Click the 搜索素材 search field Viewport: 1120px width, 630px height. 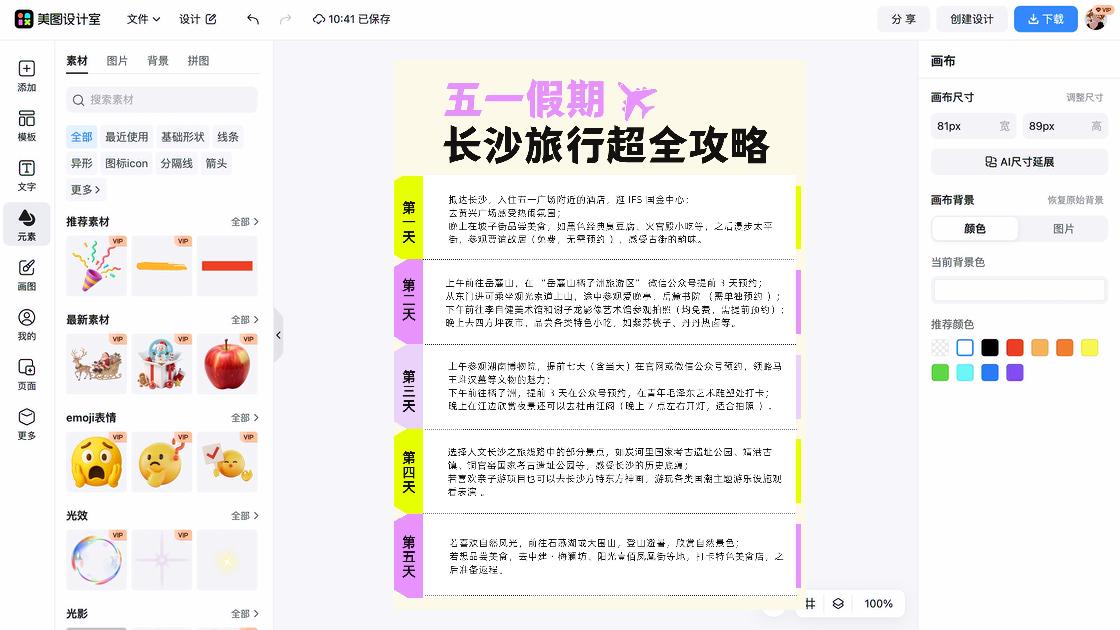[x=161, y=99]
